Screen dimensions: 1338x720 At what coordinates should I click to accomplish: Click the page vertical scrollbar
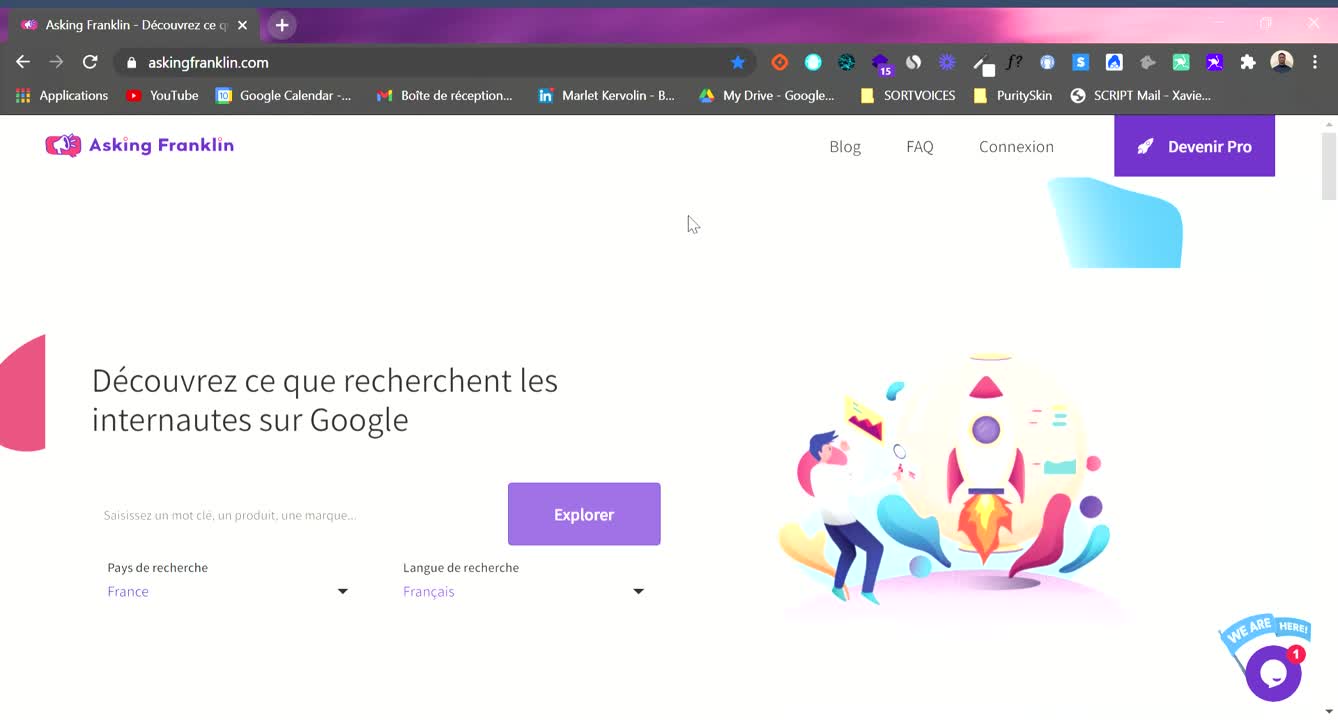1328,166
